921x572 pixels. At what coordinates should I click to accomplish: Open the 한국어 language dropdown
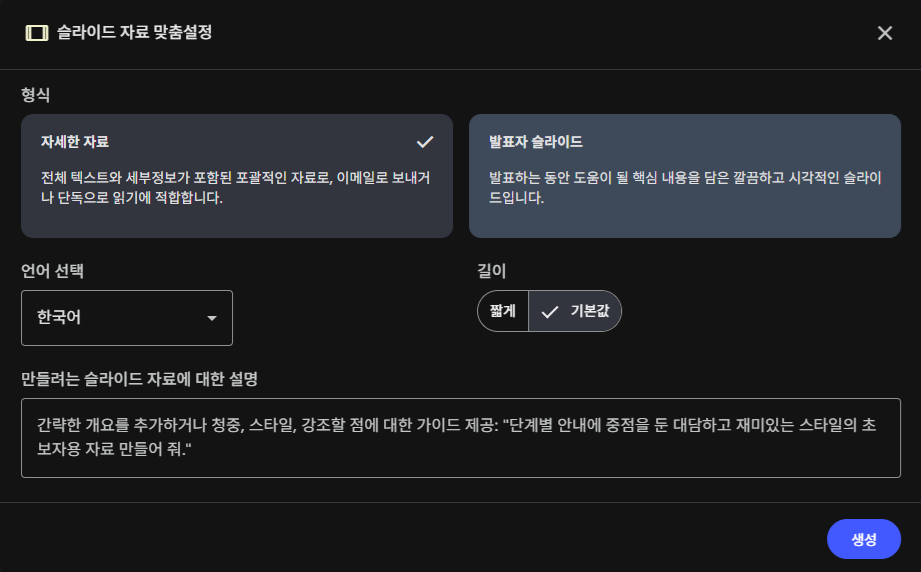(127, 318)
